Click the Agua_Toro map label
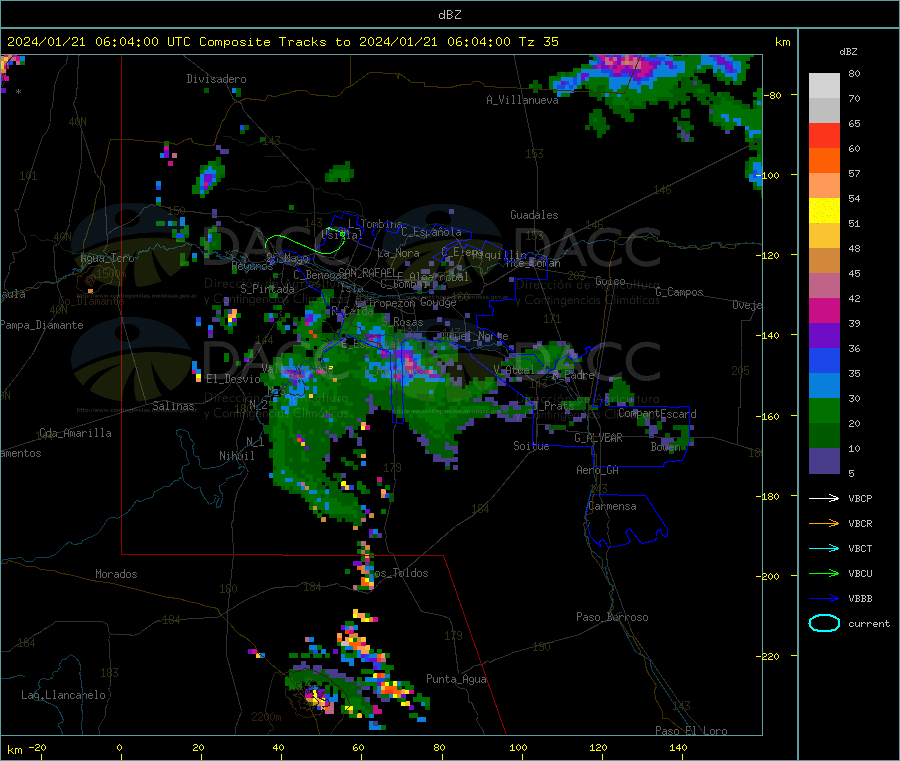Image resolution: width=900 pixels, height=761 pixels. [x=107, y=258]
